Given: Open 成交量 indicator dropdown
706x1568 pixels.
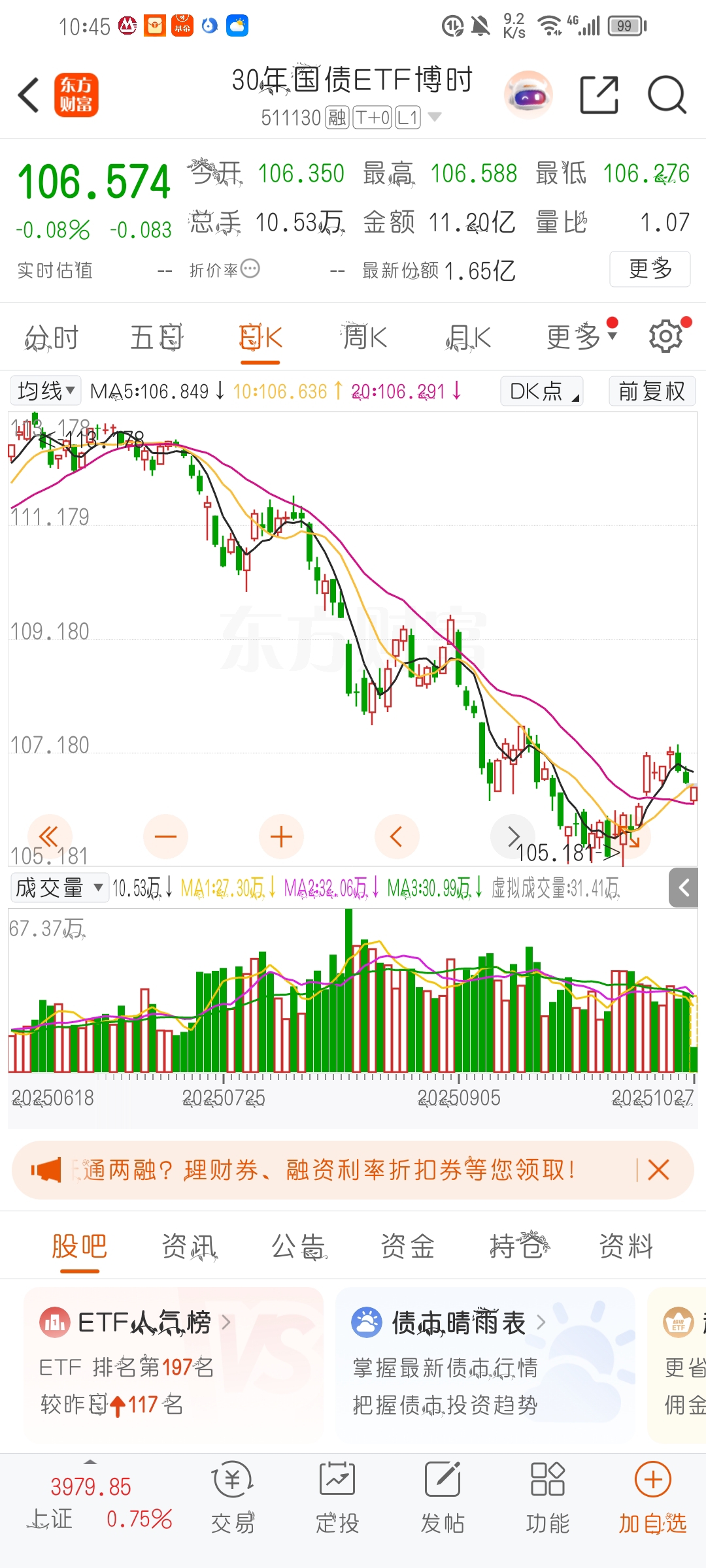Looking at the screenshot, I should (x=59, y=887).
